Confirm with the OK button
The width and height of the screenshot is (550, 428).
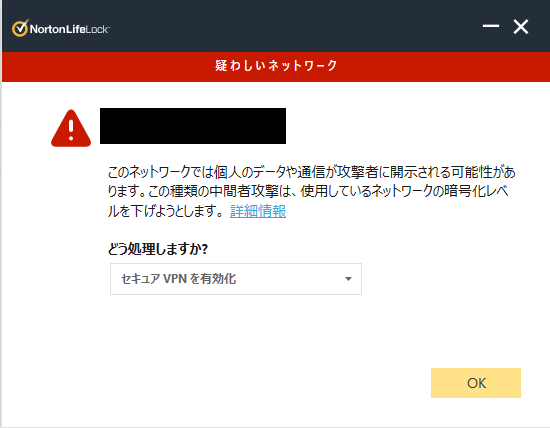tap(476, 383)
